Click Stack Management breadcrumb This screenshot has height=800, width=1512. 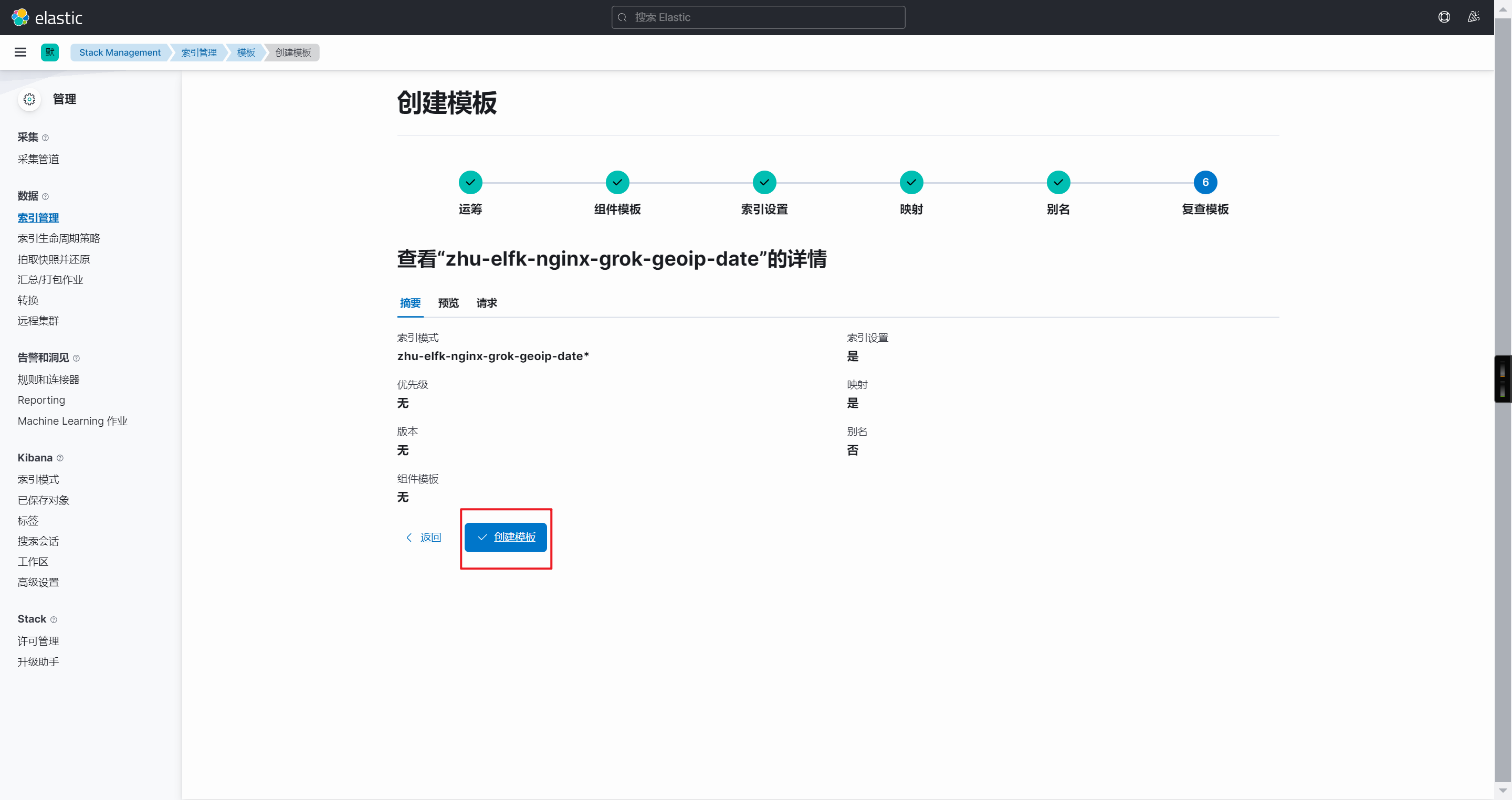tap(120, 52)
